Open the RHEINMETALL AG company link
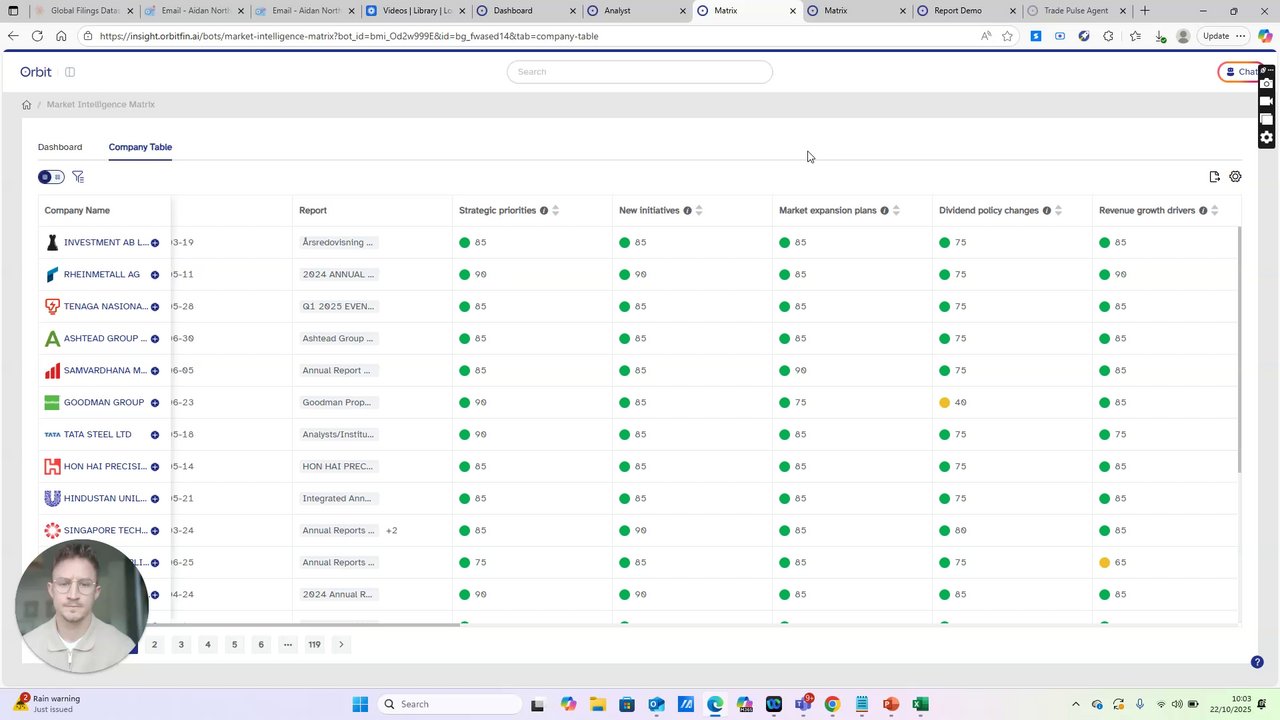1280x720 pixels. (x=102, y=275)
